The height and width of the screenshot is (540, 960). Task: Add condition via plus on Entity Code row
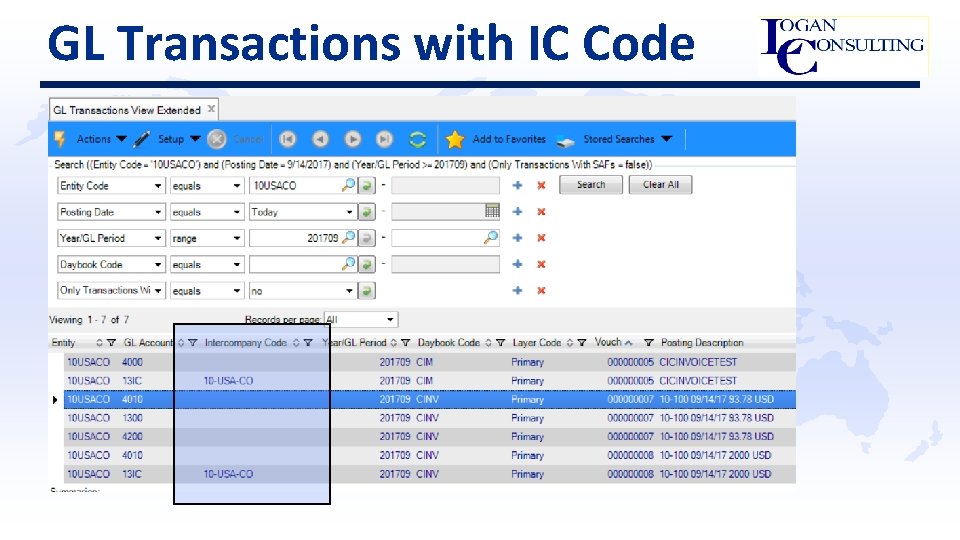tap(517, 185)
